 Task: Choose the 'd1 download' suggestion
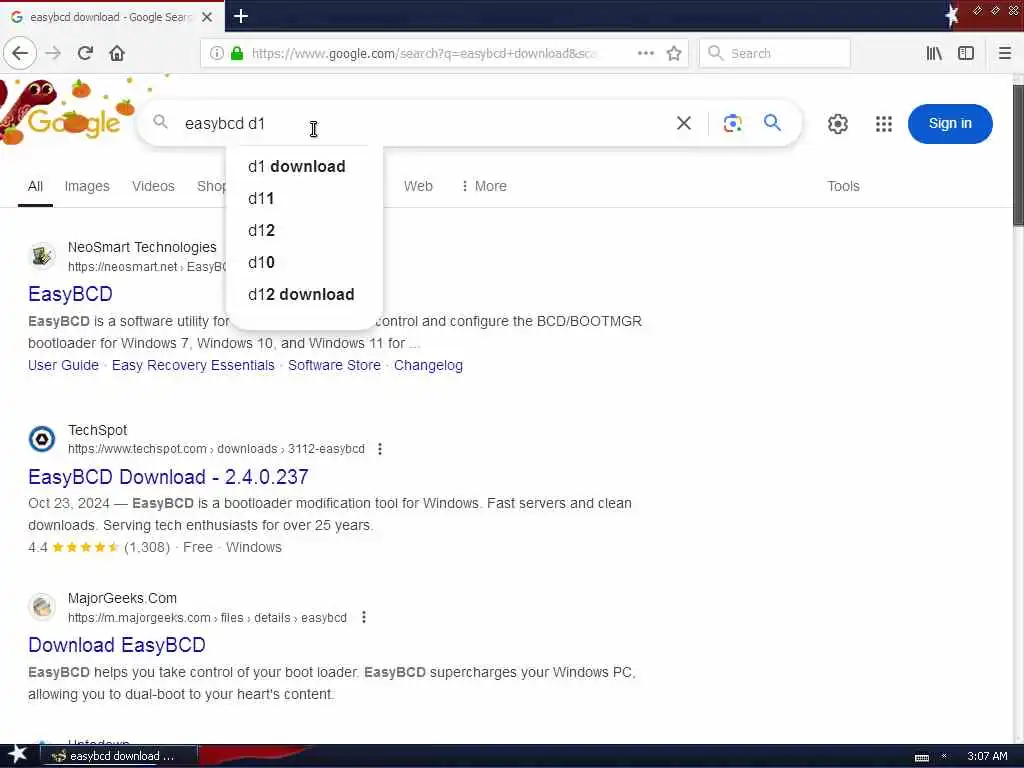pos(304,167)
